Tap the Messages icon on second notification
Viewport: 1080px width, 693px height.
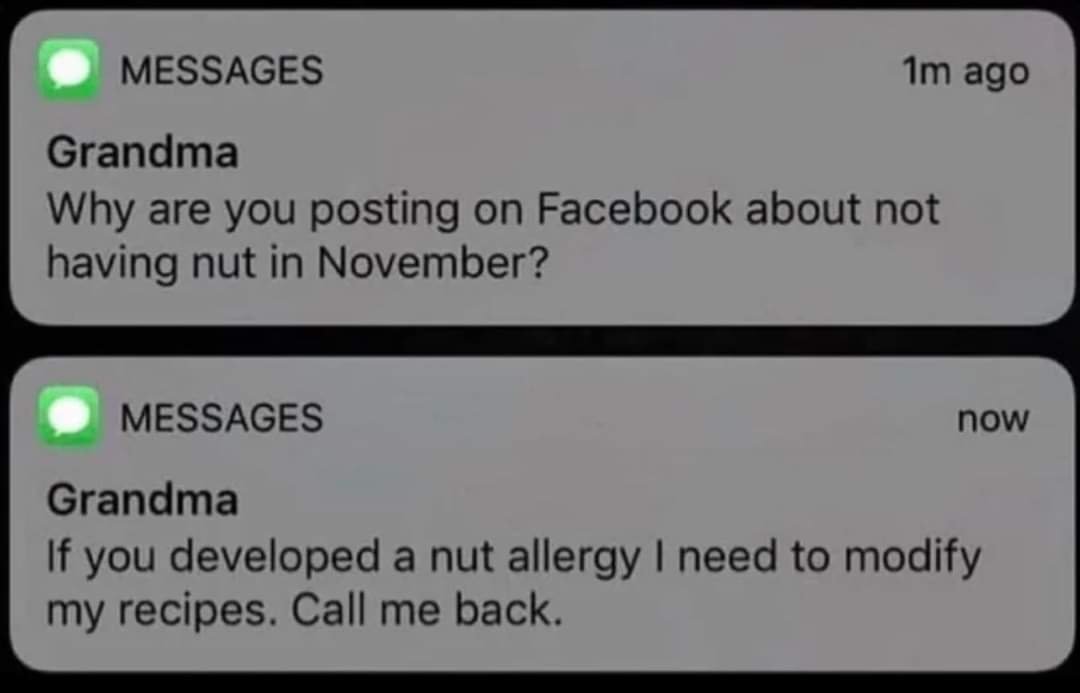click(x=68, y=417)
